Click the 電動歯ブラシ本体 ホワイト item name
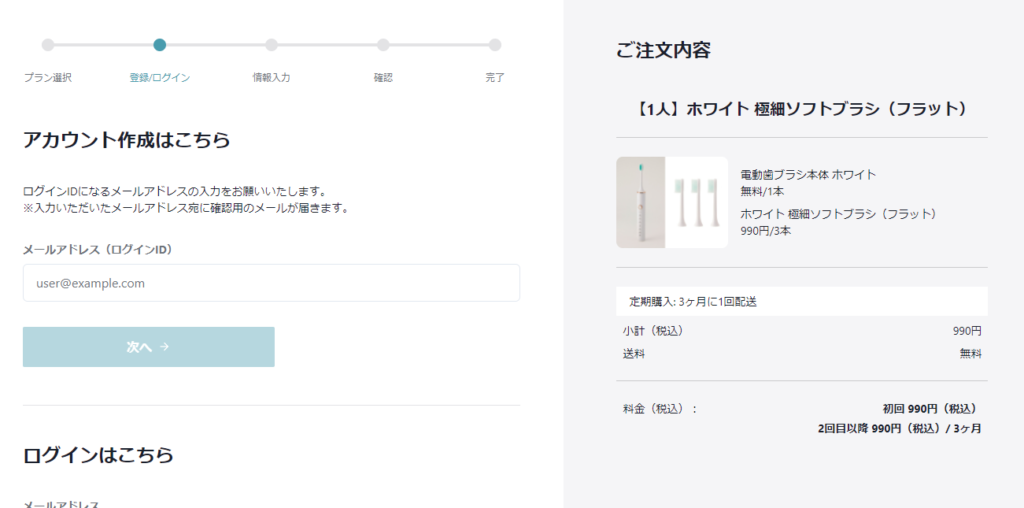This screenshot has width=1024, height=508. pyautogui.click(x=808, y=175)
